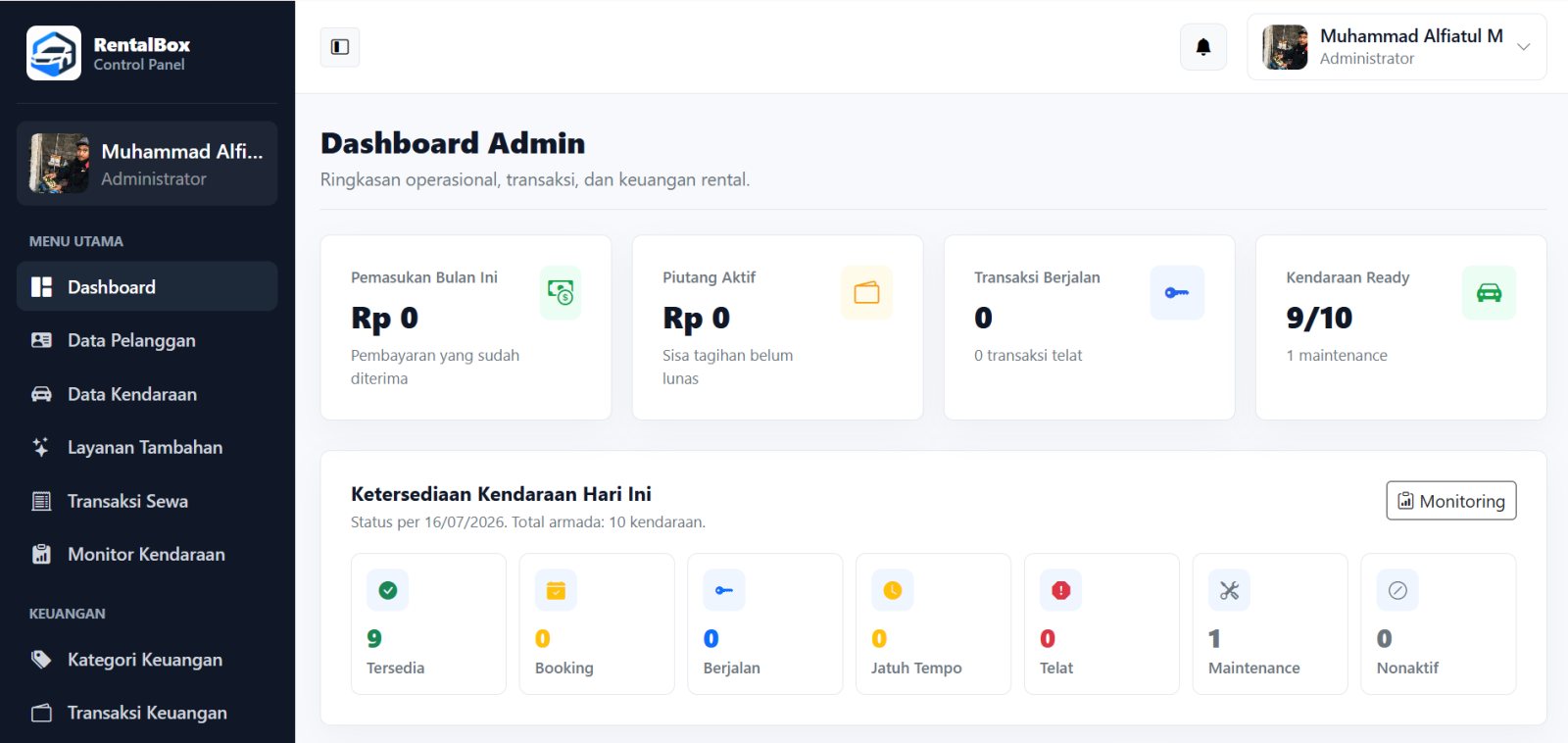Click the "Dashboard Admin" heading
Viewport: 1568px width, 743px height.
click(453, 143)
